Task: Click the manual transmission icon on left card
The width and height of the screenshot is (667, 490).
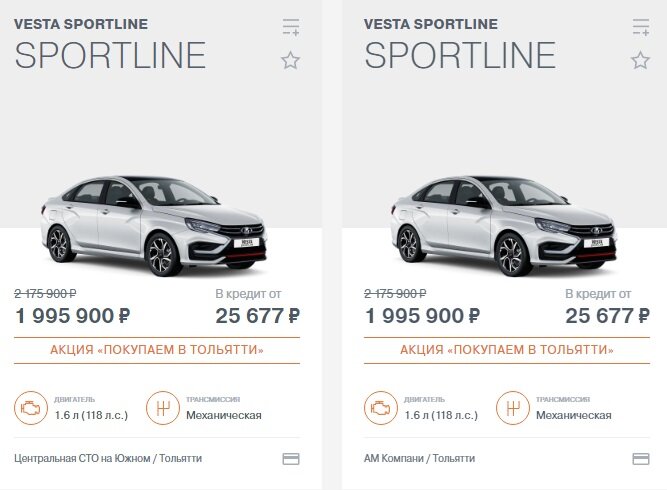Action: click(162, 408)
